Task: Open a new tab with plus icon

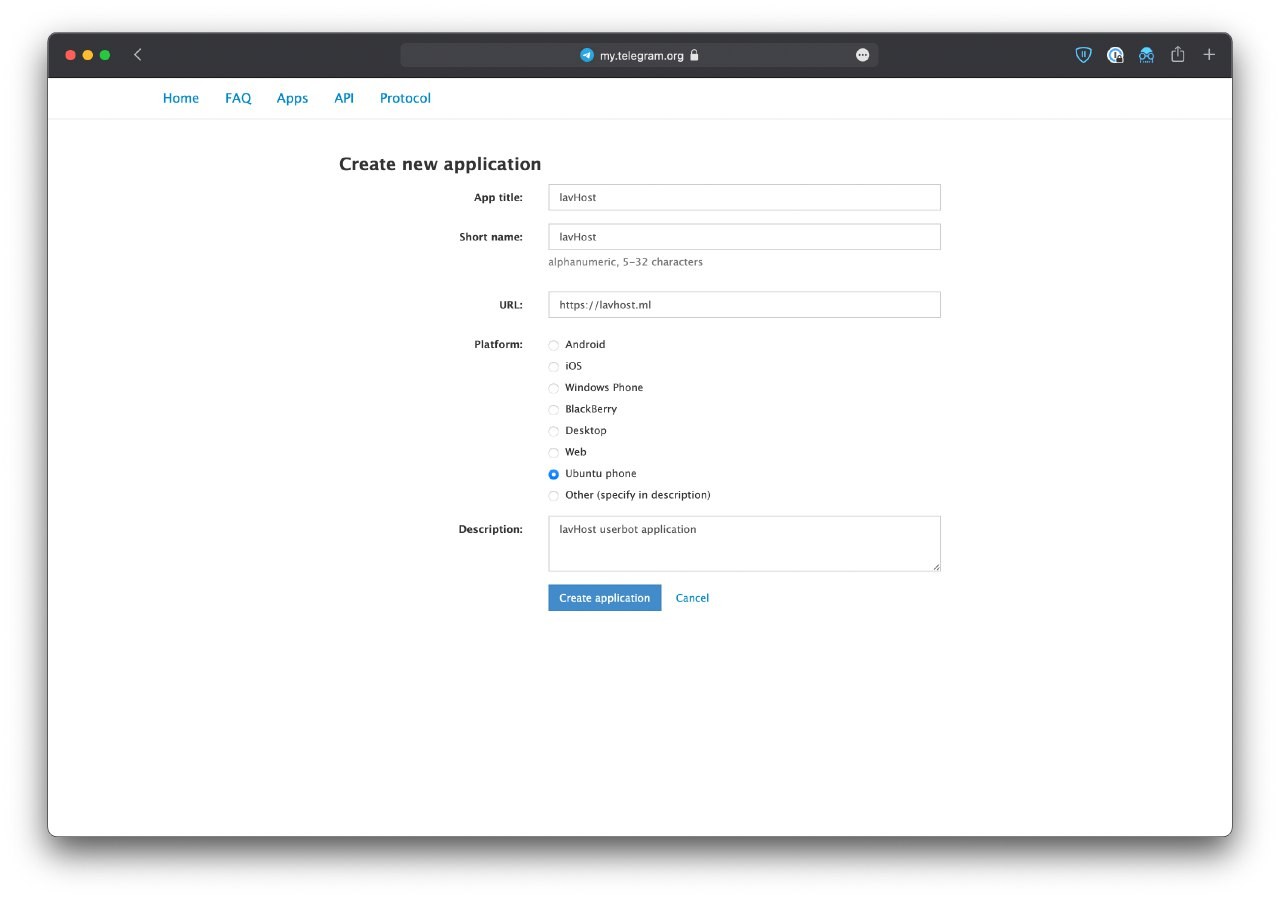Action: [x=1209, y=55]
